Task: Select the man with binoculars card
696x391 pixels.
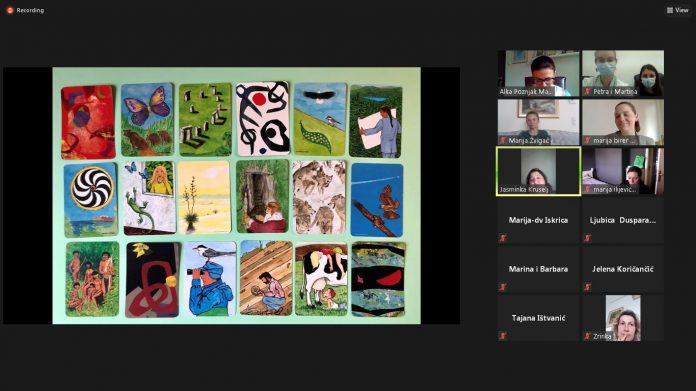Action: click(x=210, y=279)
